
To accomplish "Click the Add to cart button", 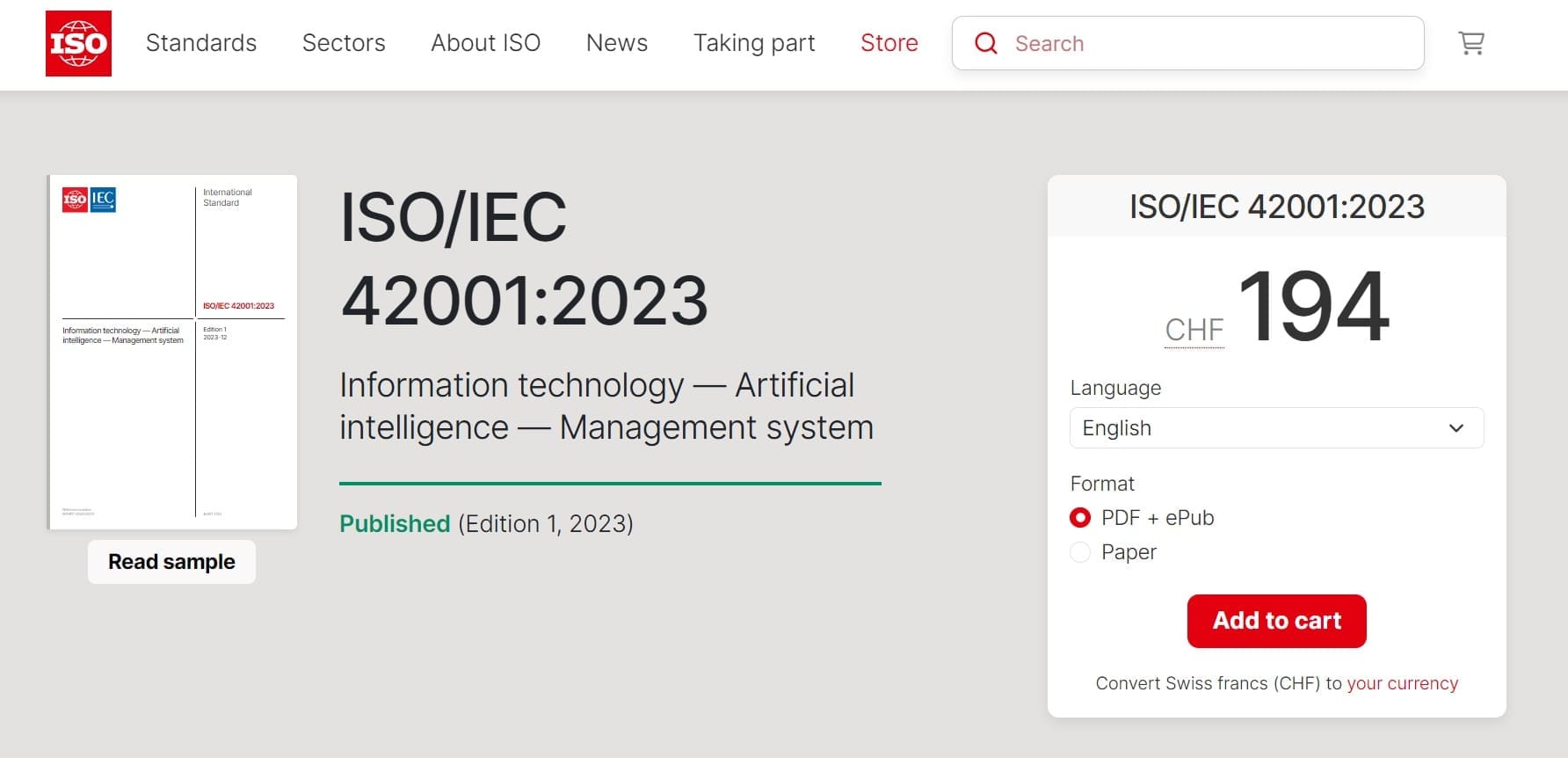I will tap(1276, 621).
